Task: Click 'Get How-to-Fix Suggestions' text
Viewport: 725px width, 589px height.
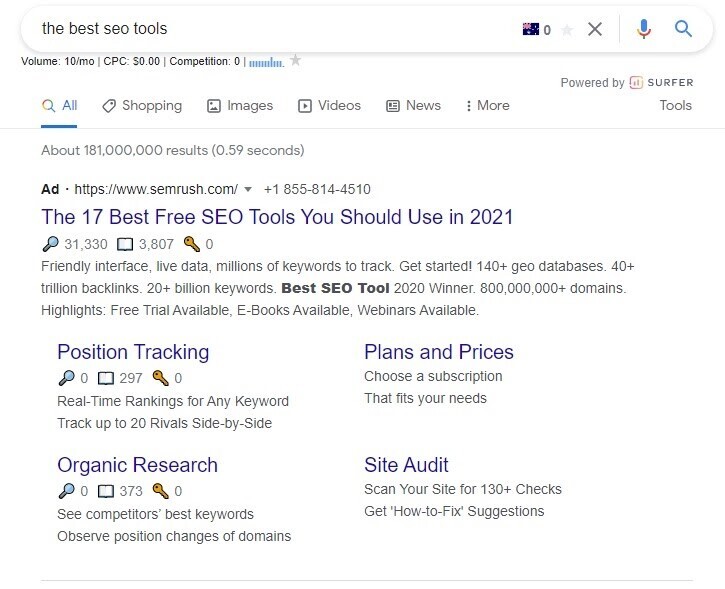Action: pos(454,511)
